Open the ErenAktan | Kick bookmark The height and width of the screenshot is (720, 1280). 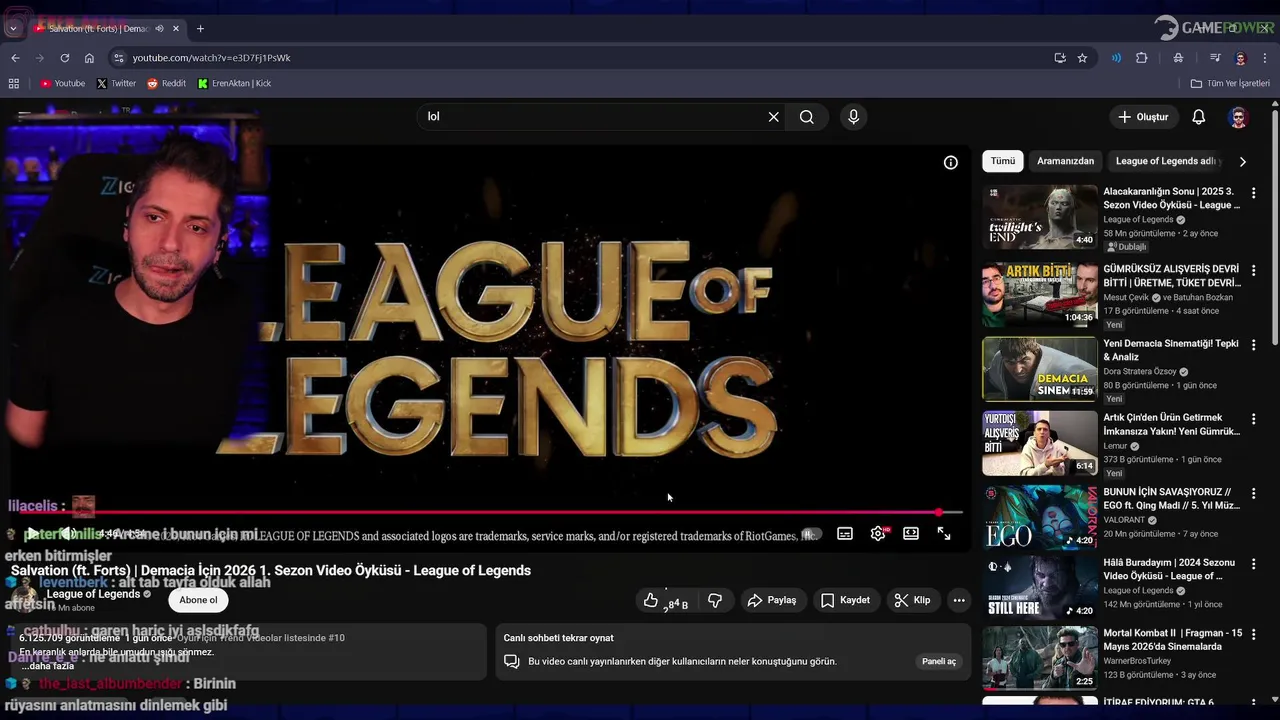(234, 83)
